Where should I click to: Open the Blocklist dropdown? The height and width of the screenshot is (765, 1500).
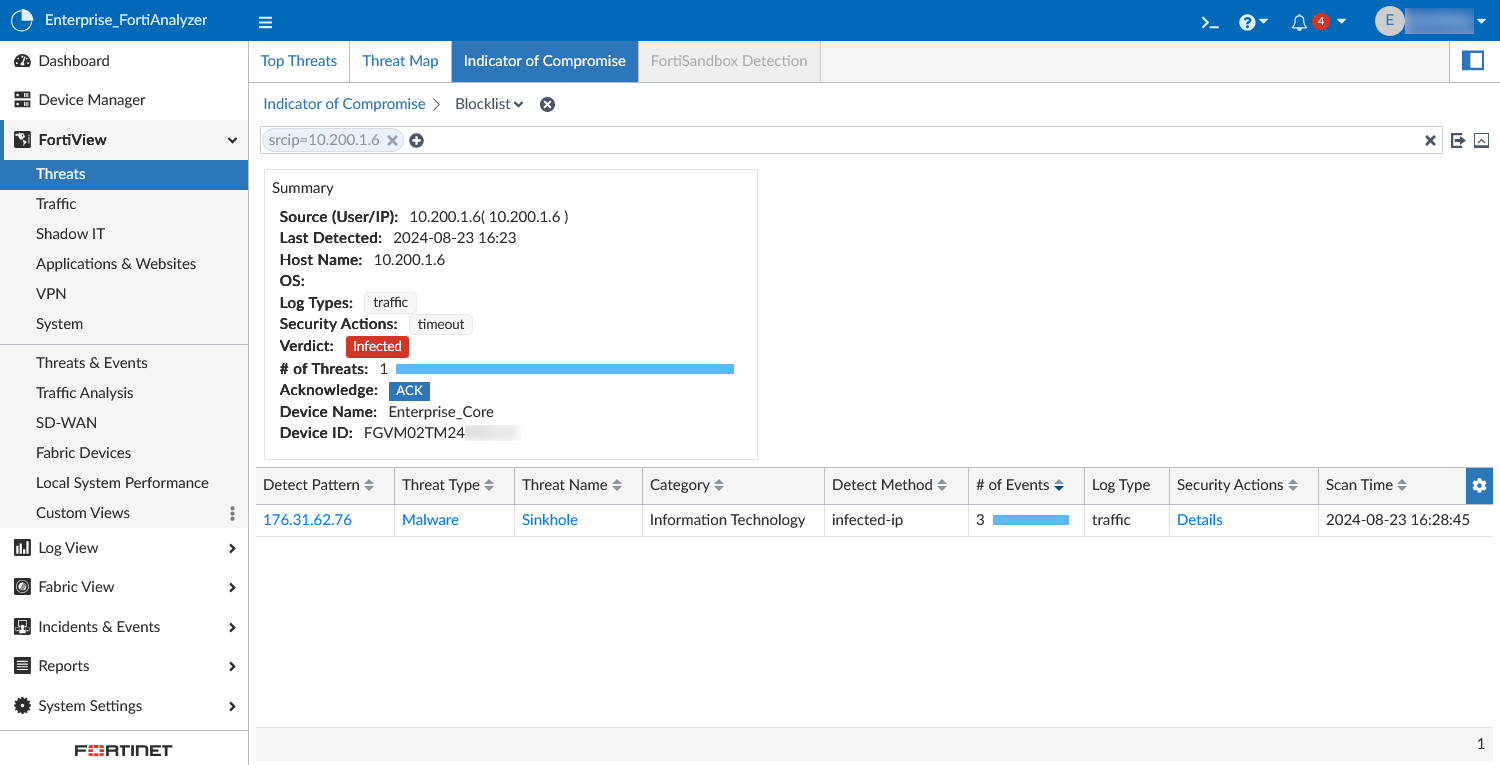click(x=489, y=104)
